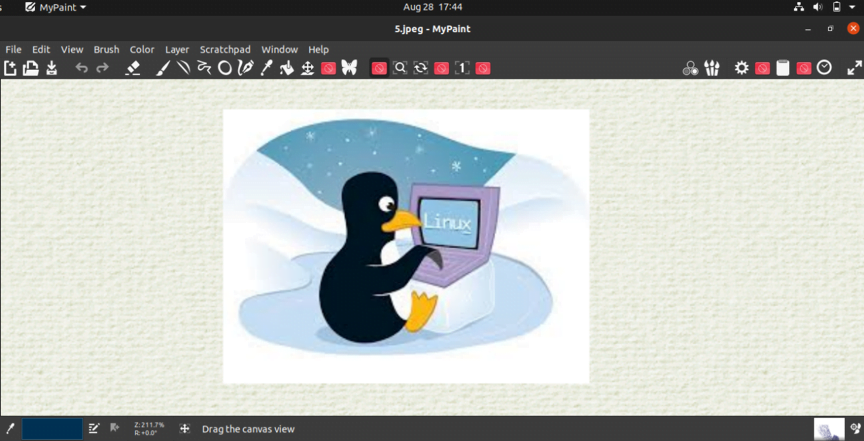Open the Window menu

tap(279, 50)
